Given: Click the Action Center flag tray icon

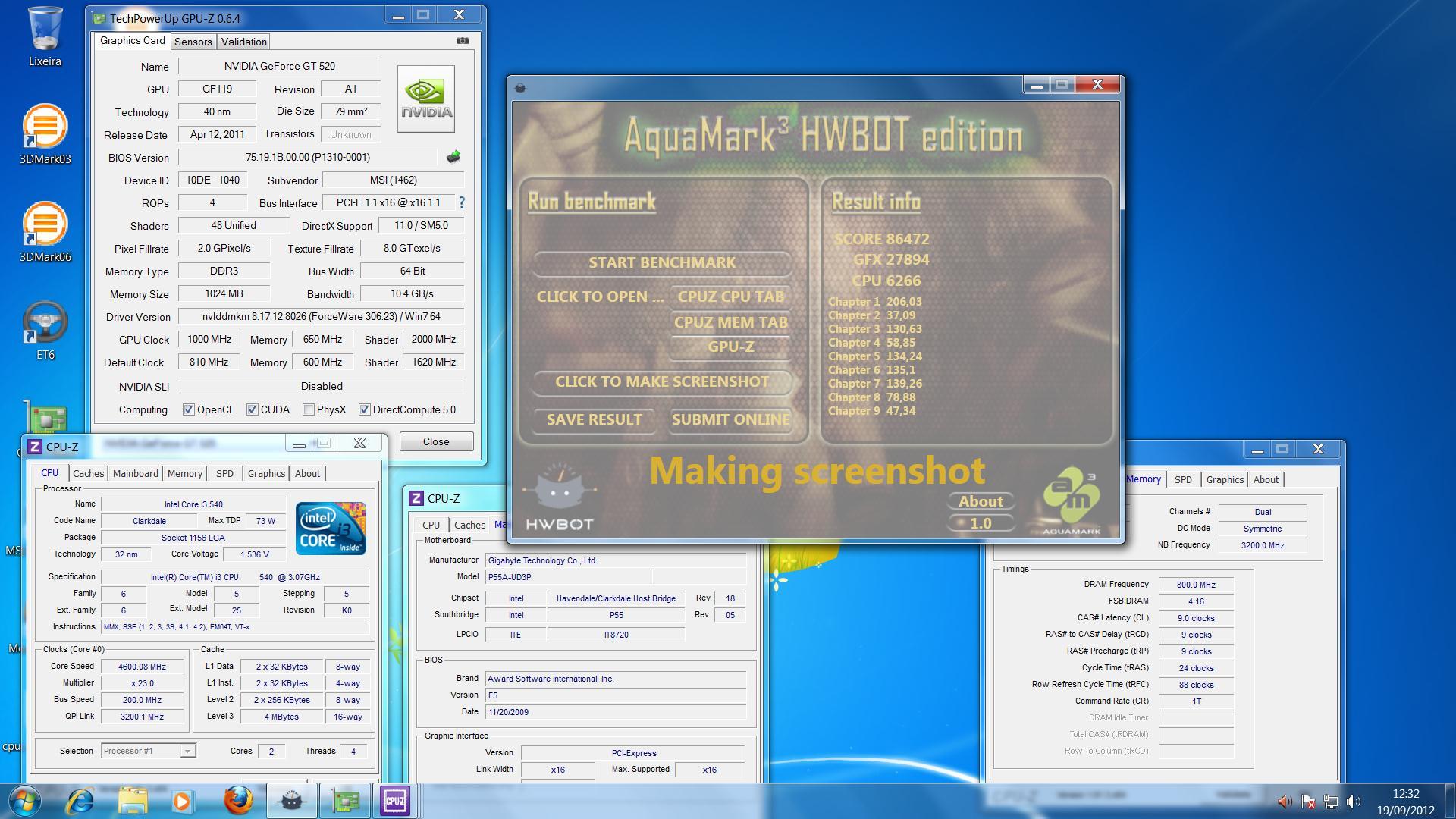Looking at the screenshot, I should (x=1308, y=801).
